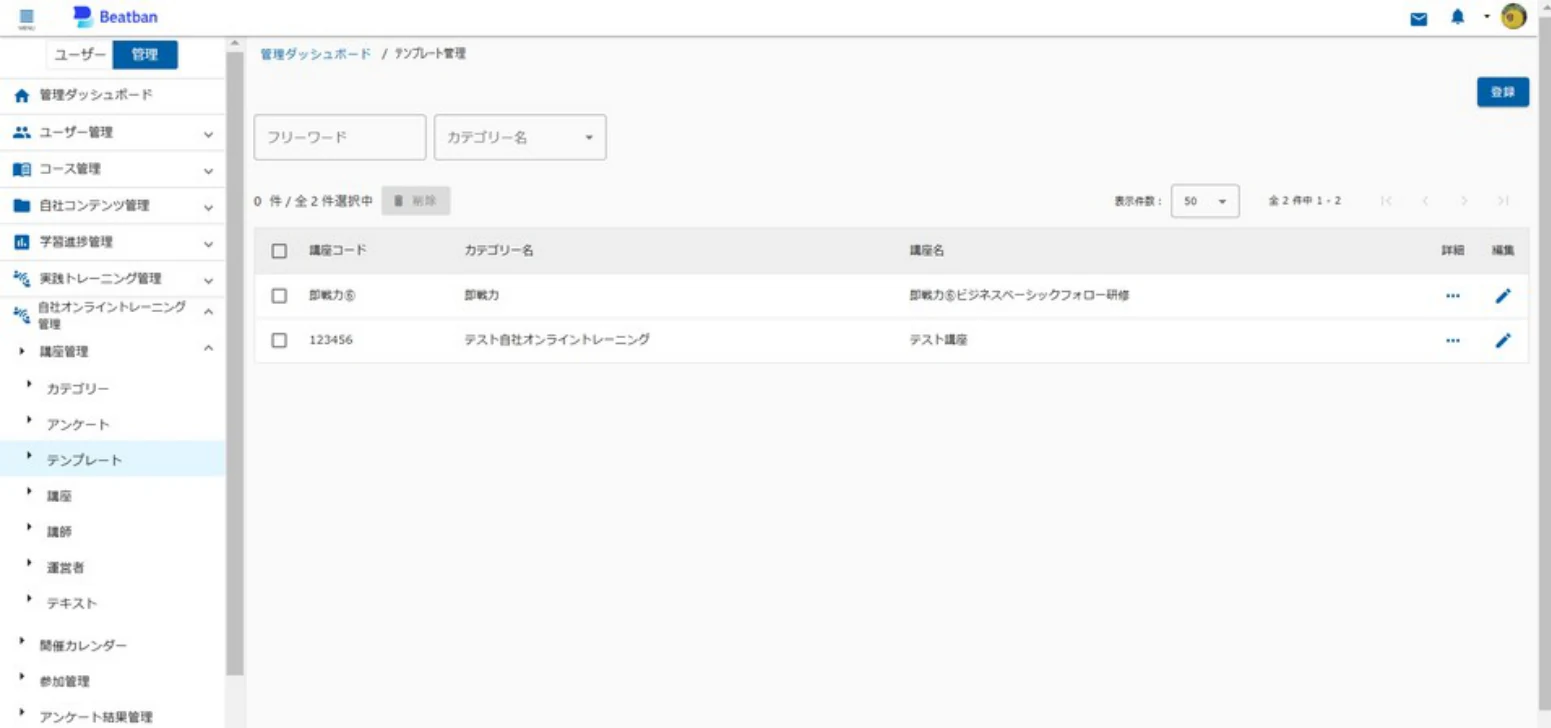This screenshot has height=728, width=1551.
Task: Expand the ユーザー管理 chevron
Action: [208, 133]
